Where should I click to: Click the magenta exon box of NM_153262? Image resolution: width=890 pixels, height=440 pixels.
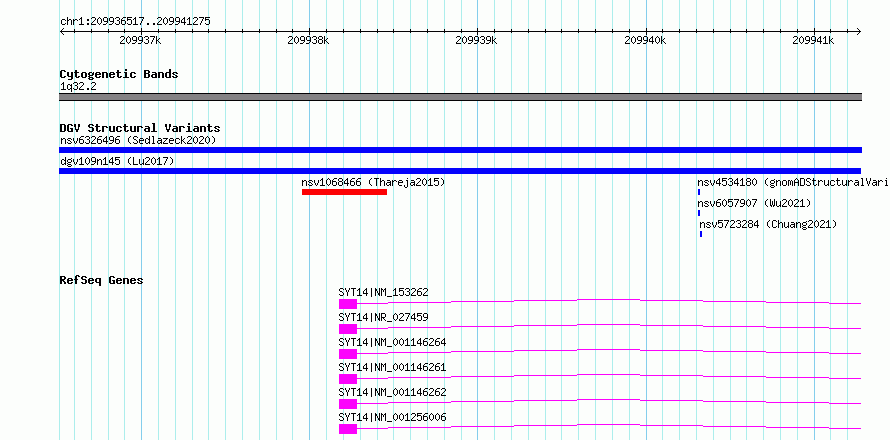[348, 304]
